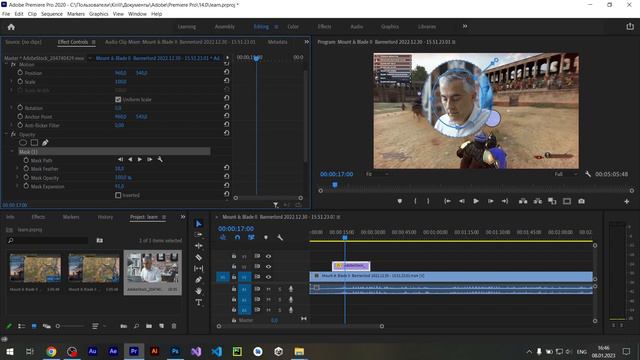Toggle animation stopwatch for Rotation
The width and height of the screenshot is (640, 360).
pyautogui.click(x=20, y=107)
